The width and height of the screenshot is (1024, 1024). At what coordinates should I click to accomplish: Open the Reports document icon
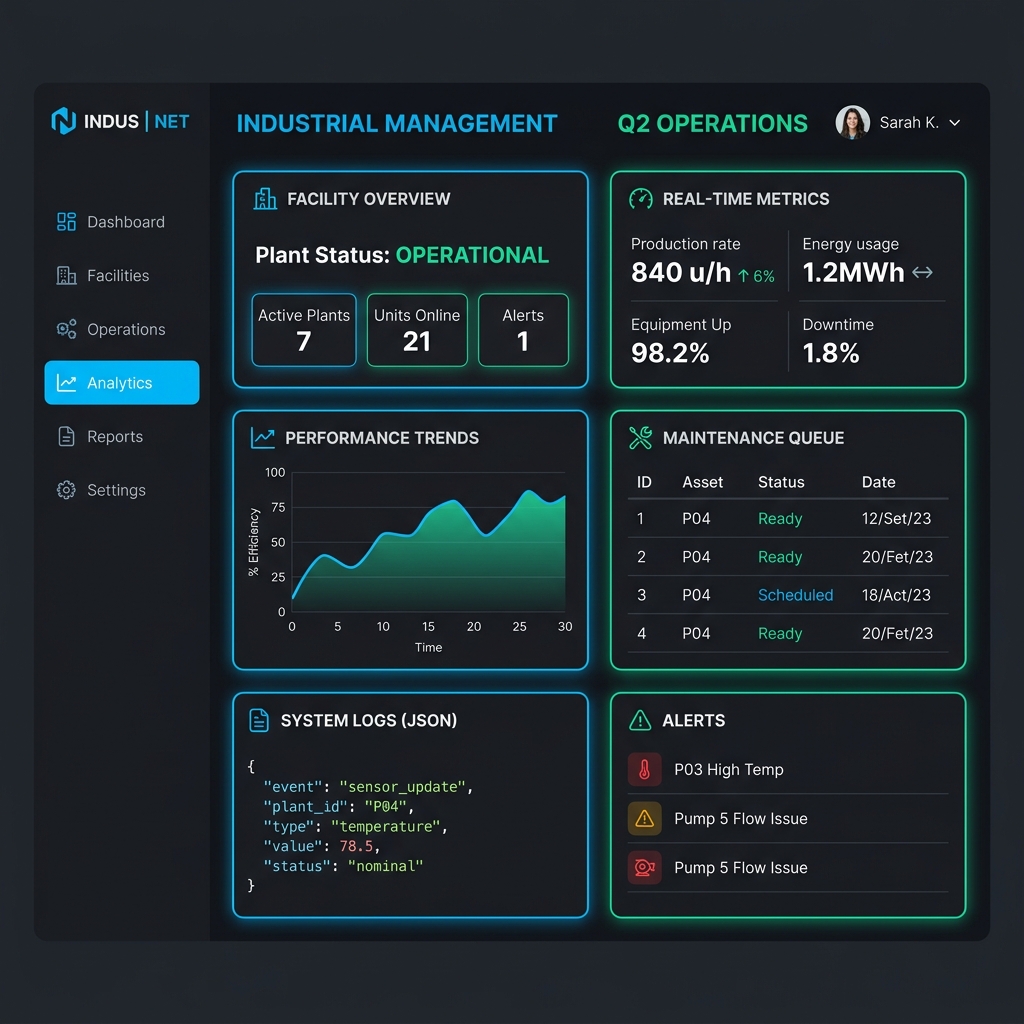click(66, 436)
